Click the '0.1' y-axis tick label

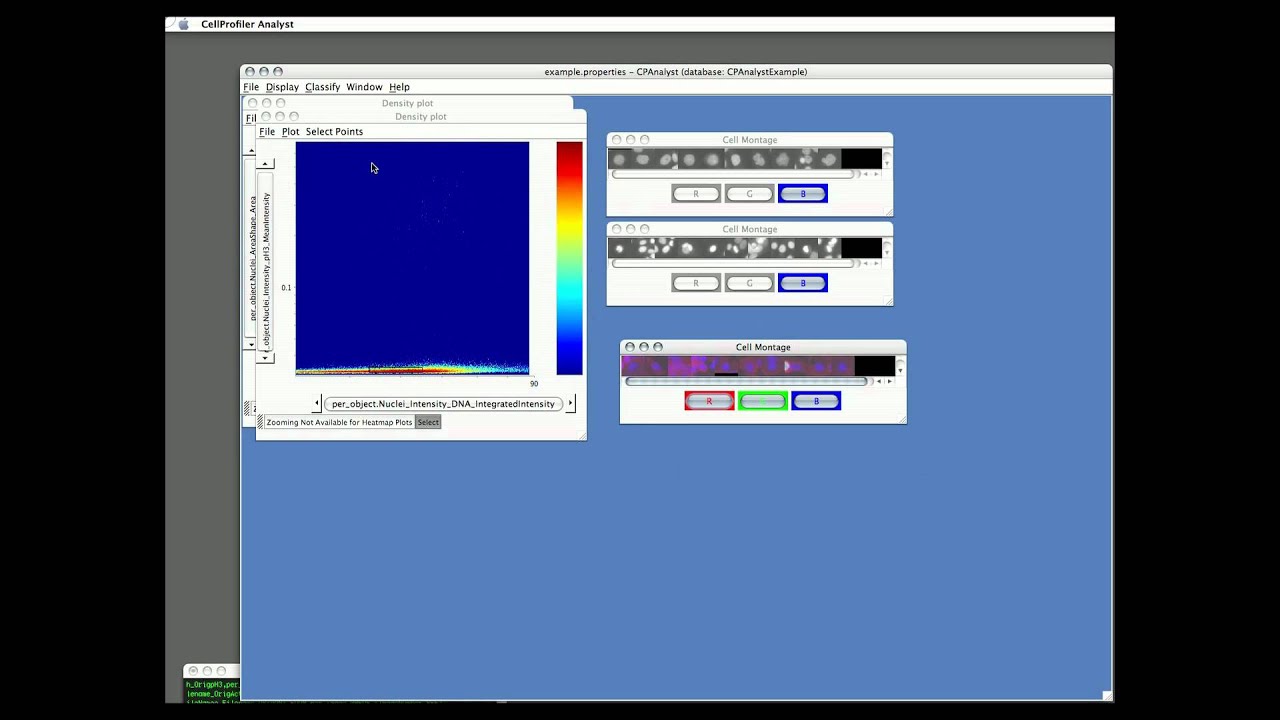point(286,287)
